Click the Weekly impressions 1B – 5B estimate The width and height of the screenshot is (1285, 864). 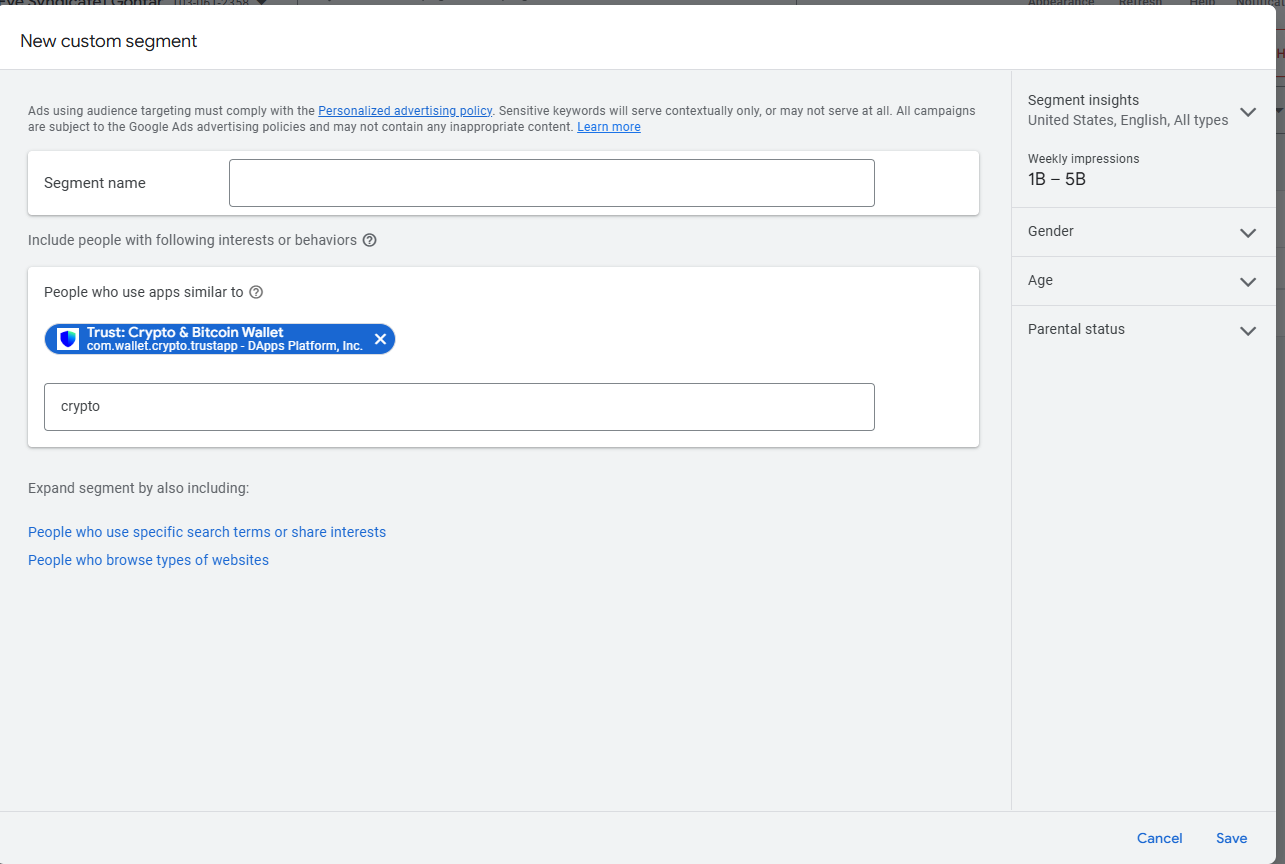pyautogui.click(x=1056, y=180)
